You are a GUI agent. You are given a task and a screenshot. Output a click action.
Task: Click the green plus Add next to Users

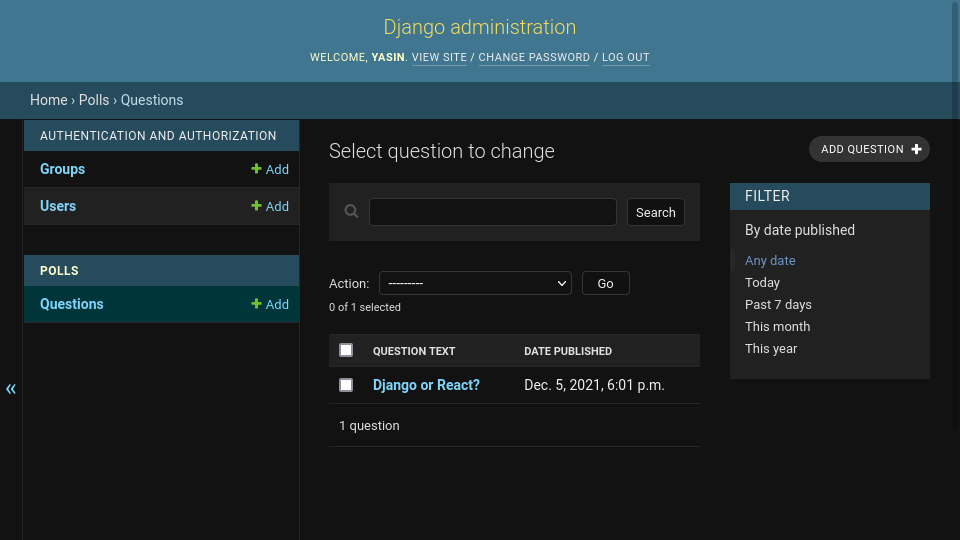tap(270, 206)
